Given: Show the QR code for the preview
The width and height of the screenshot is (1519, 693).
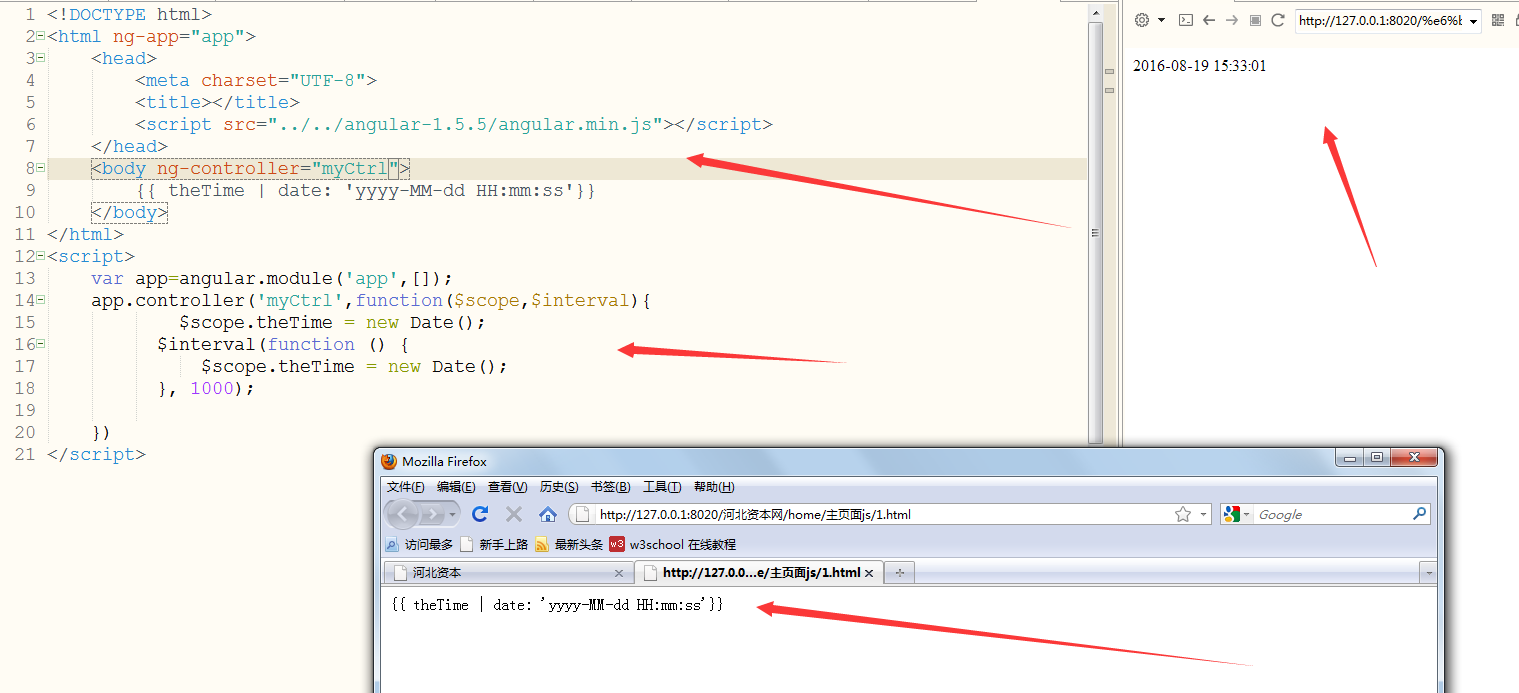Looking at the screenshot, I should click(x=1498, y=20).
